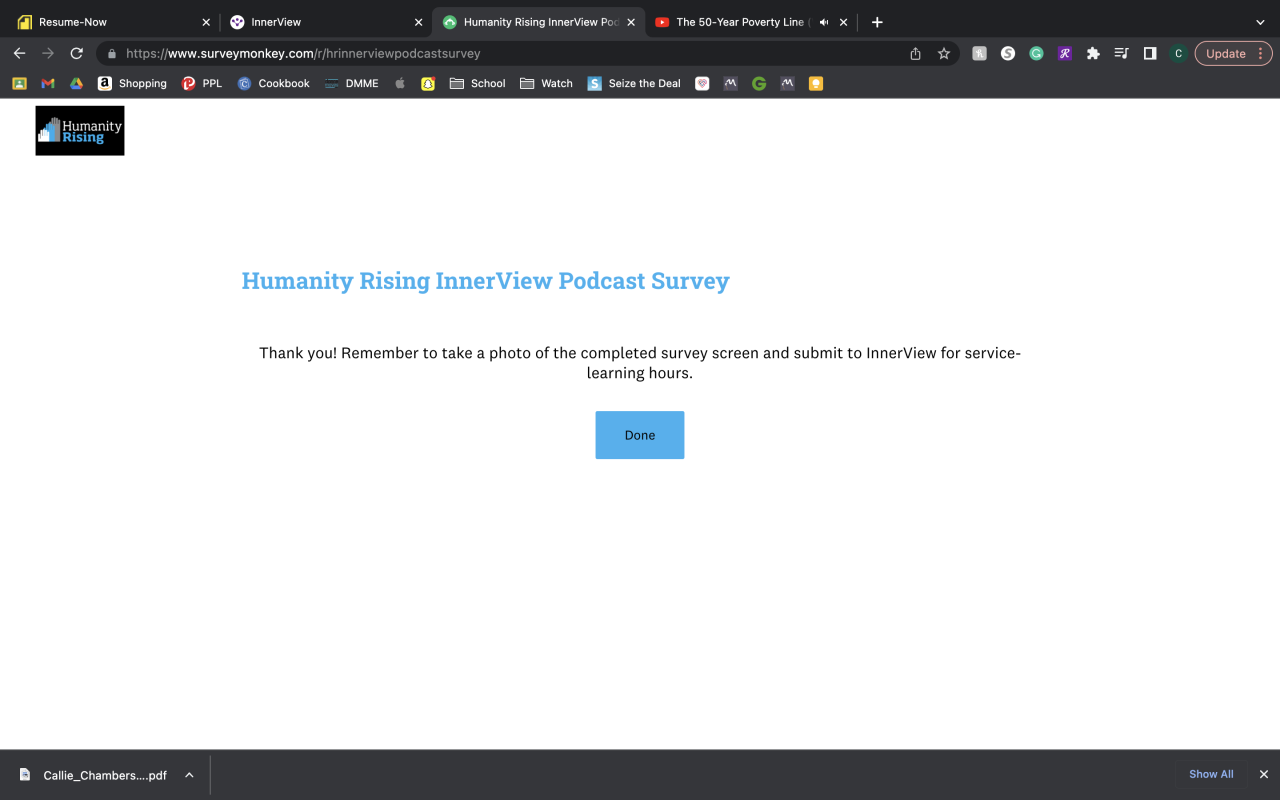The height and width of the screenshot is (800, 1280).
Task: Expand the tab search chevron
Action: point(1260,22)
